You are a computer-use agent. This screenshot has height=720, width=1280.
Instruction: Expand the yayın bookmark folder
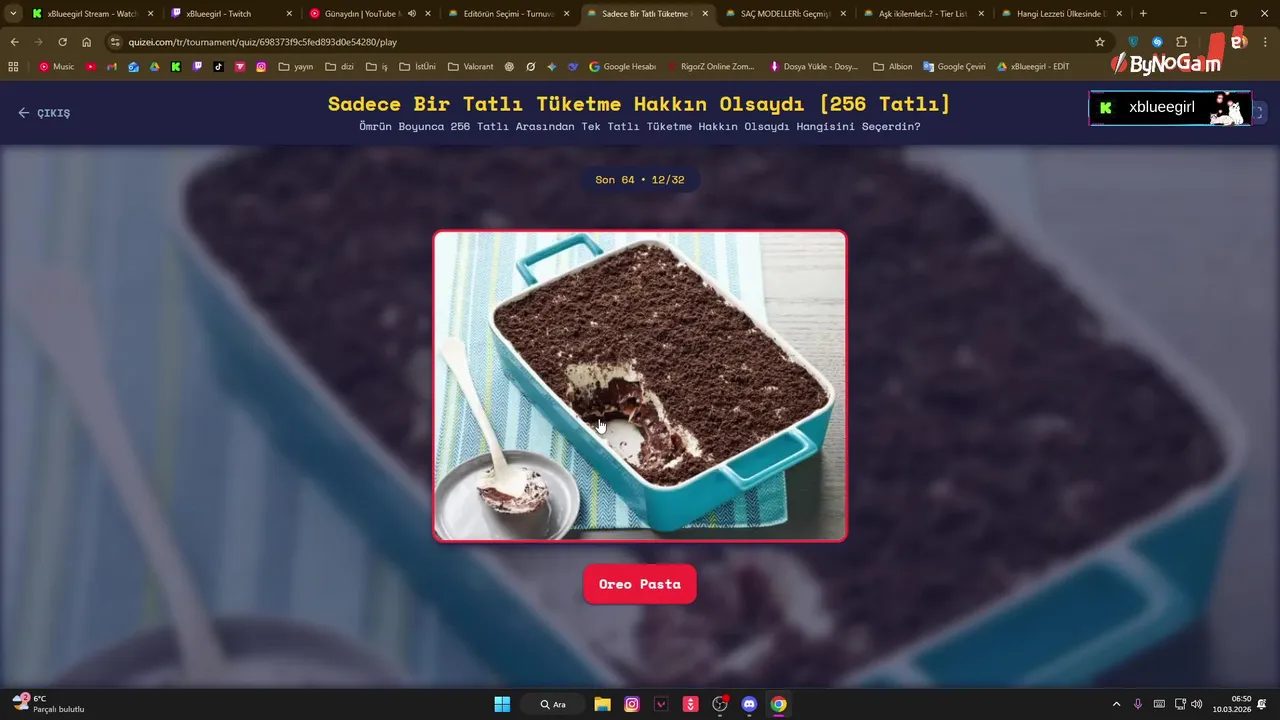pos(296,67)
